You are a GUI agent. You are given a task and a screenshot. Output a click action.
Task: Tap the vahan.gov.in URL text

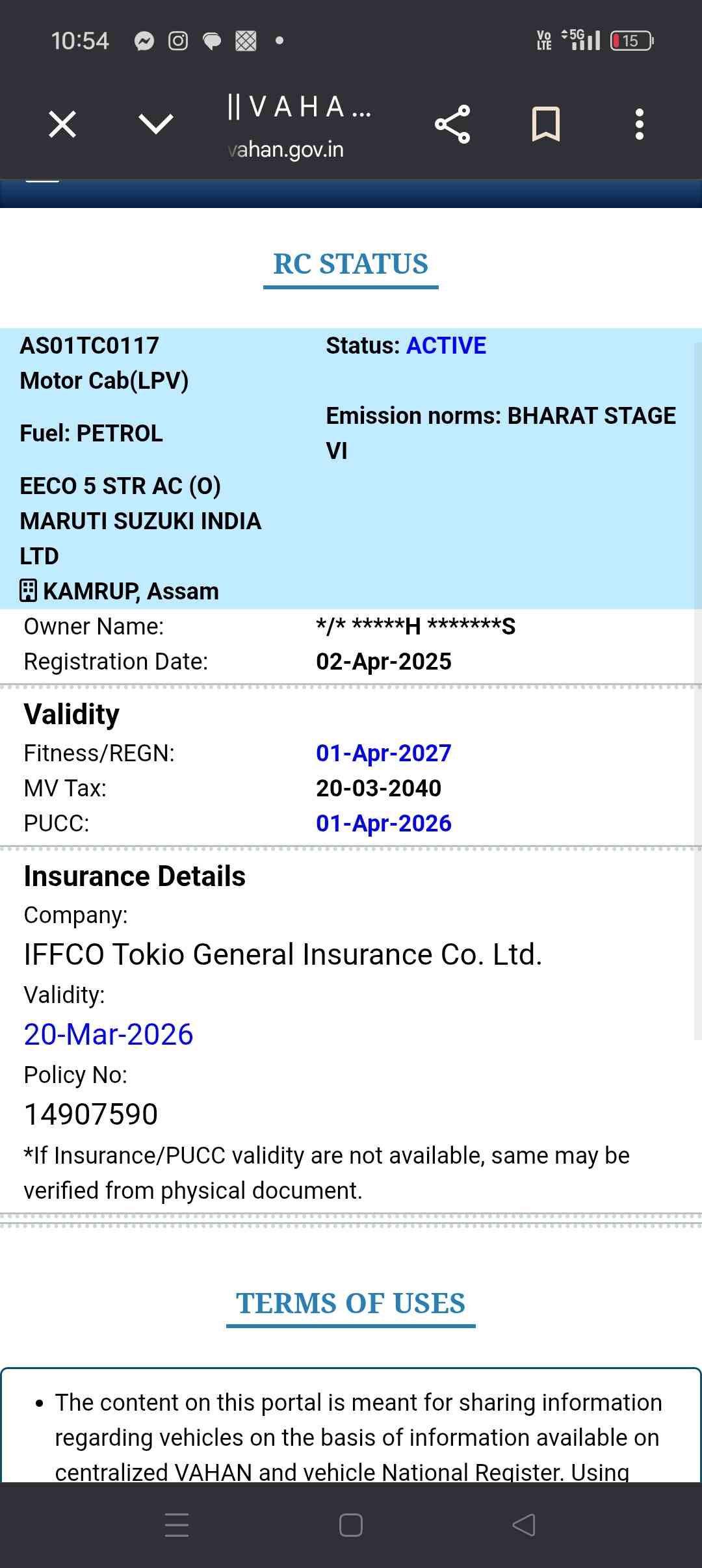[x=286, y=150]
